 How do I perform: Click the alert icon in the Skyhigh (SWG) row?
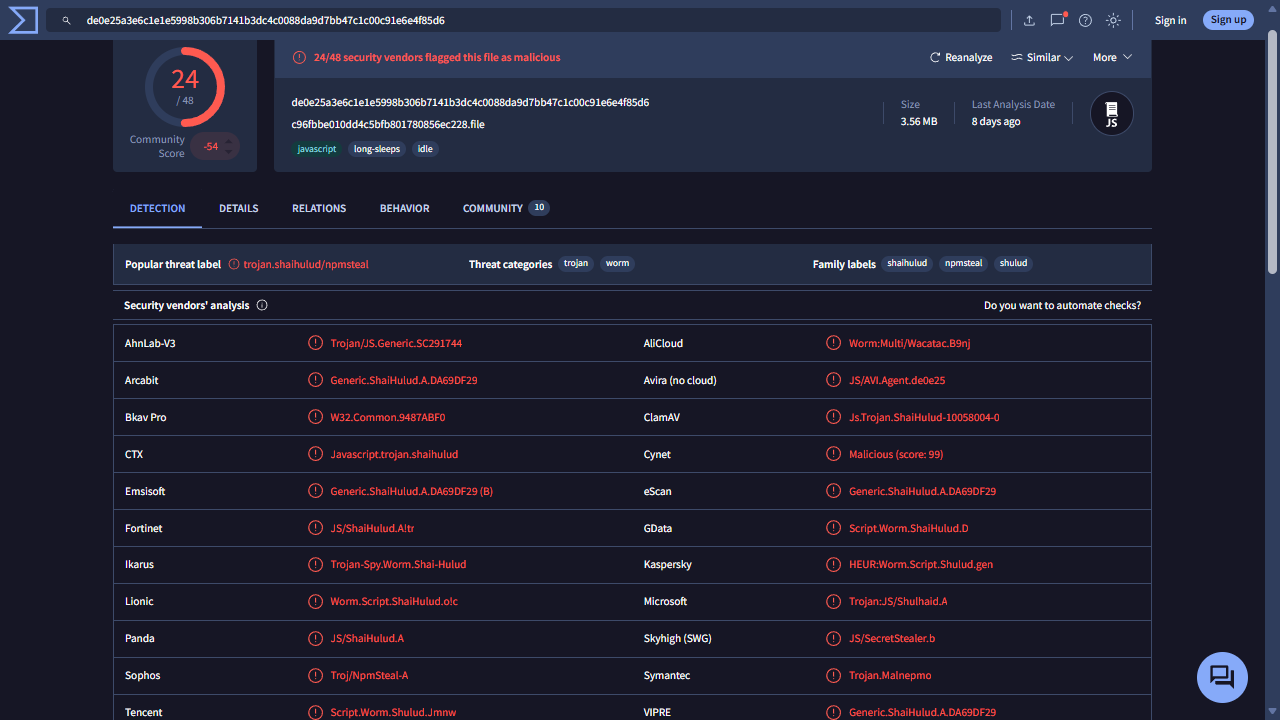833,638
